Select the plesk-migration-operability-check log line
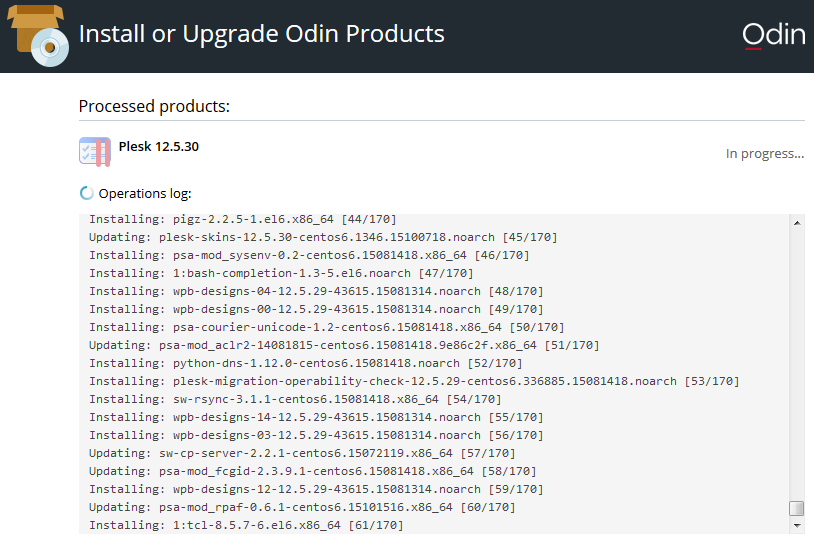Image resolution: width=814 pixels, height=542 pixels. [x=414, y=381]
